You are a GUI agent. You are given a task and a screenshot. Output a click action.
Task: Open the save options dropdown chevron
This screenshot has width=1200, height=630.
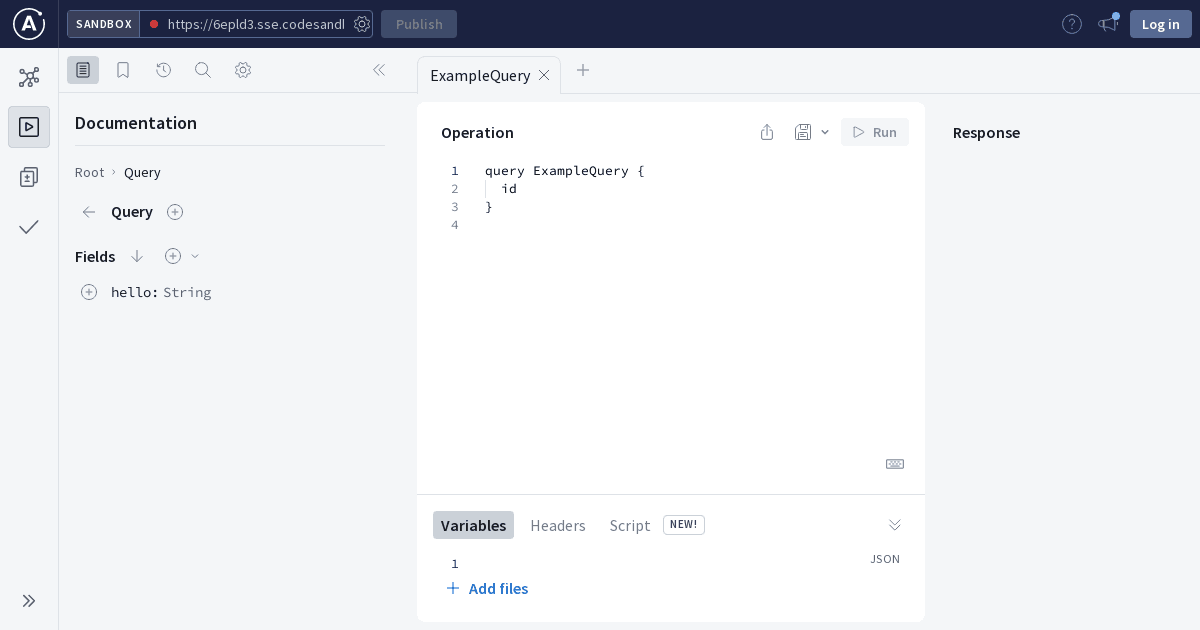point(825,132)
